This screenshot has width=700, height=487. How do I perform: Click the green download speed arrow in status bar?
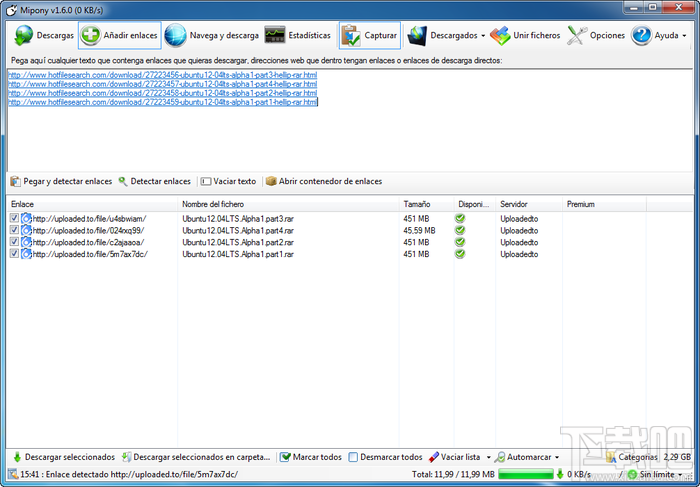[x=560, y=474]
